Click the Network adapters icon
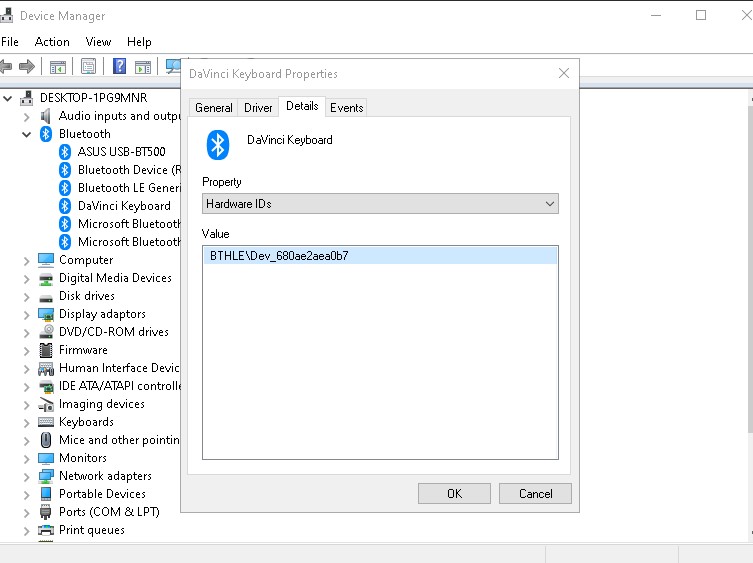This screenshot has height=563, width=753. [x=46, y=476]
